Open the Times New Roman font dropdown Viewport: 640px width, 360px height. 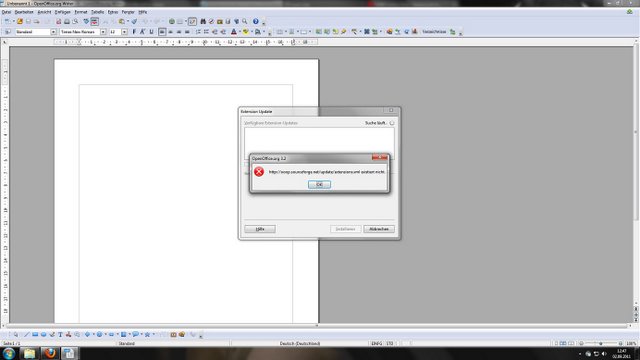[x=103, y=32]
